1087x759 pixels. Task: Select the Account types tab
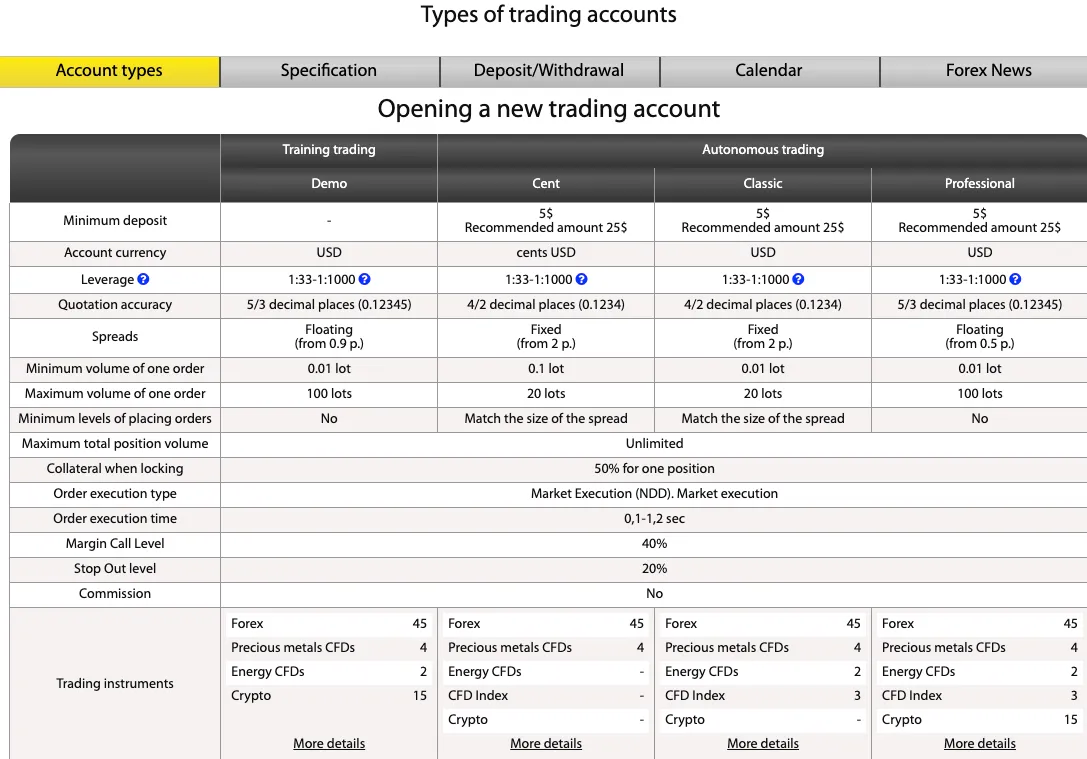[110, 71]
